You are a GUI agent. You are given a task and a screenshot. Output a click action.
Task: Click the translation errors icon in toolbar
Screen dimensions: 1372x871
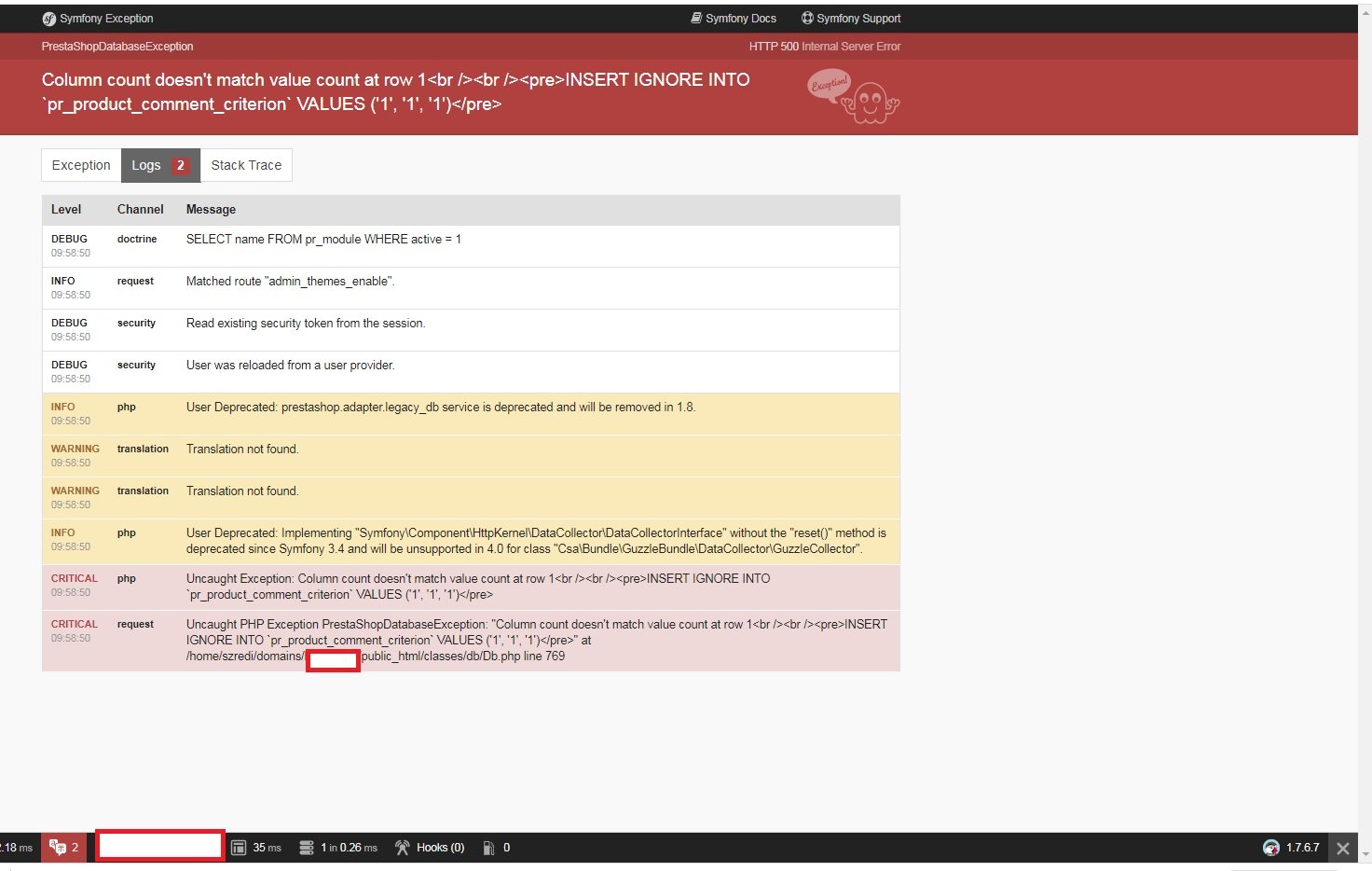point(58,848)
